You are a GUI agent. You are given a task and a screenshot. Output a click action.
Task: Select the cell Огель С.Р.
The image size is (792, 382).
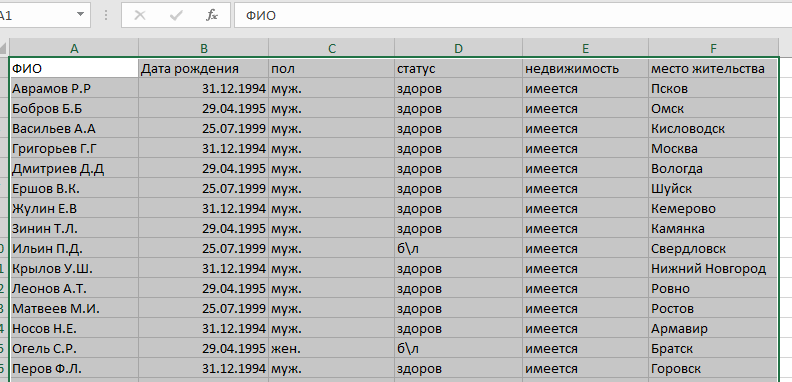tap(74, 349)
